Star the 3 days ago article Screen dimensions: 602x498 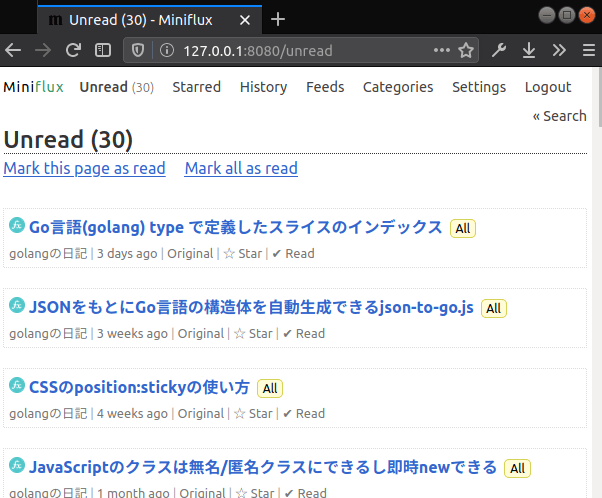coord(243,254)
